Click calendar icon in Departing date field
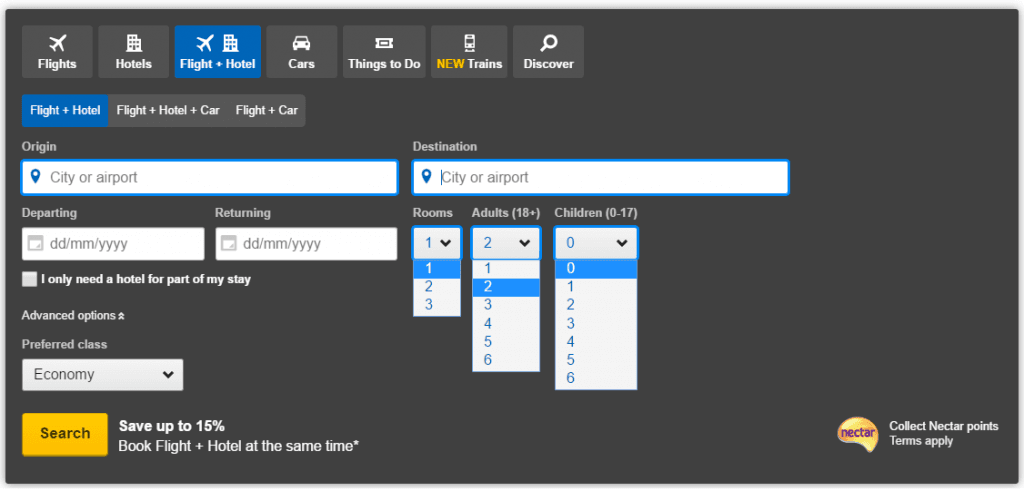The height and width of the screenshot is (491, 1024). (x=36, y=244)
